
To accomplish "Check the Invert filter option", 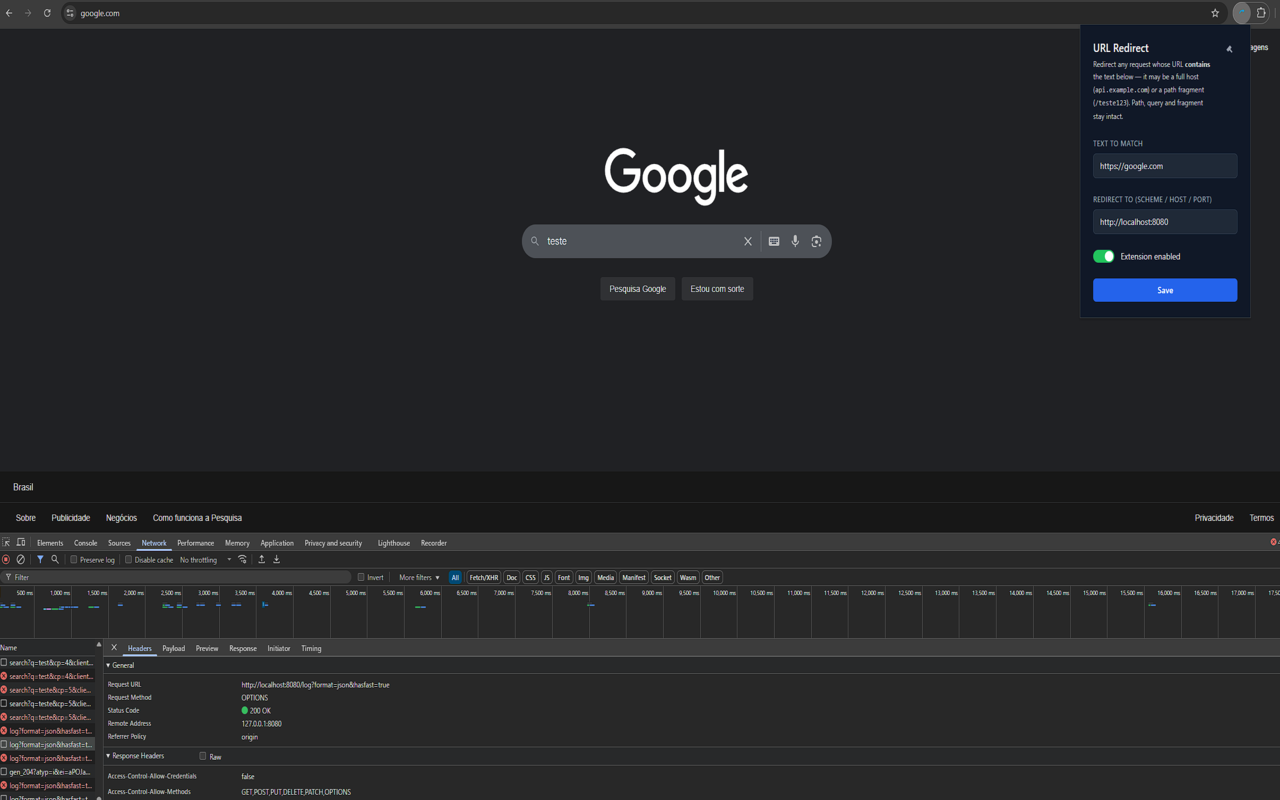I will (361, 577).
